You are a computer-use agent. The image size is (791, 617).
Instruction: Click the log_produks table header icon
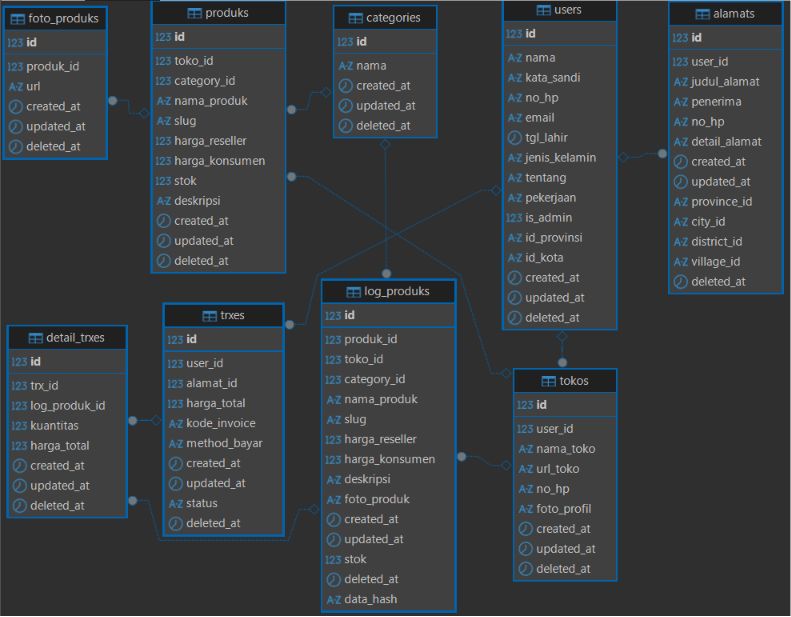(353, 292)
